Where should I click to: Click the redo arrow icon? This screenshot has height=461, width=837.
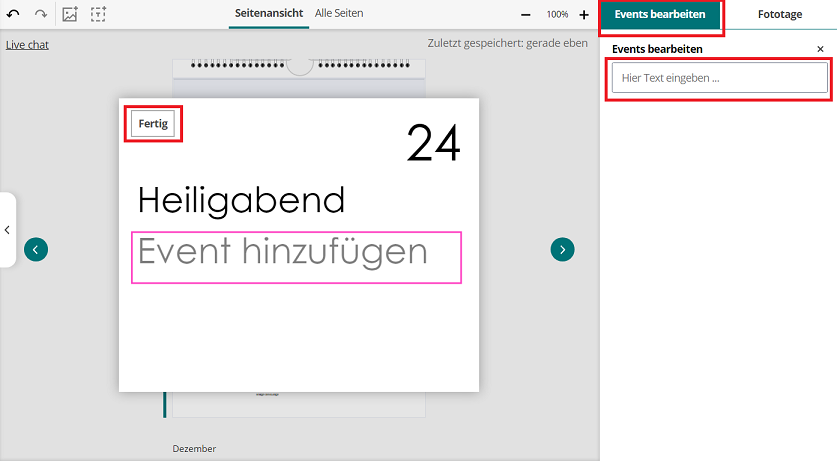point(41,14)
